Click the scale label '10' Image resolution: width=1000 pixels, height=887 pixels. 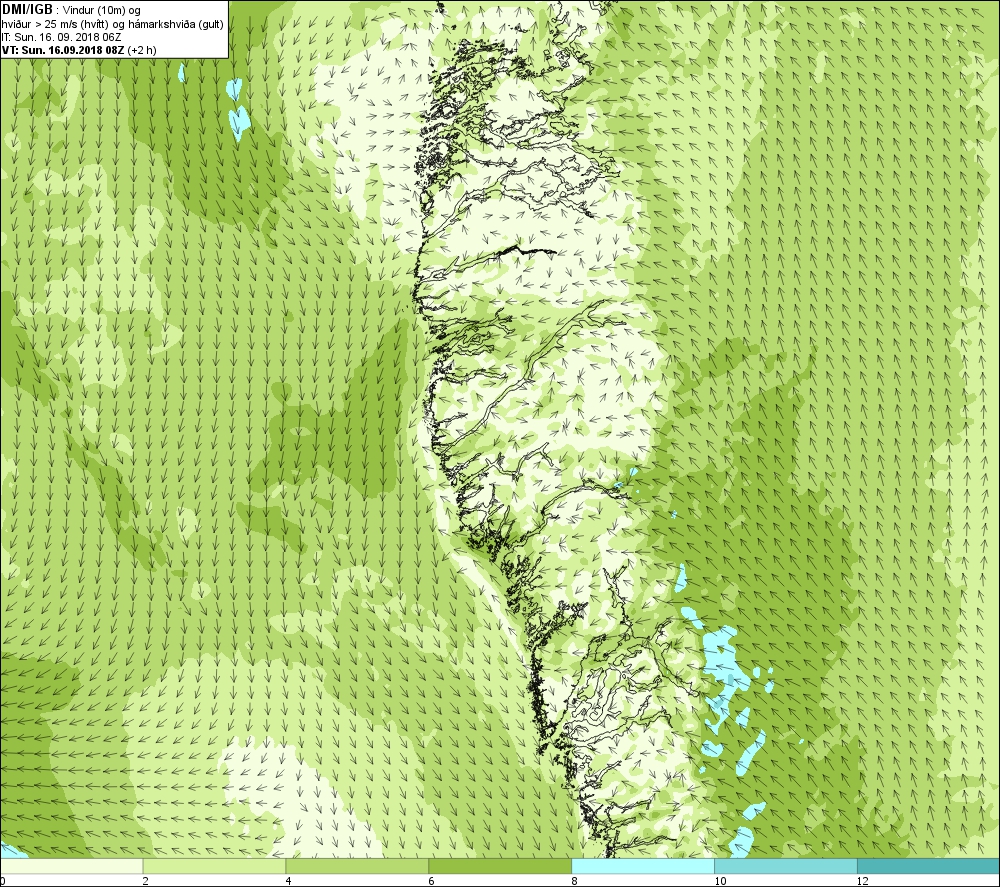coord(720,881)
